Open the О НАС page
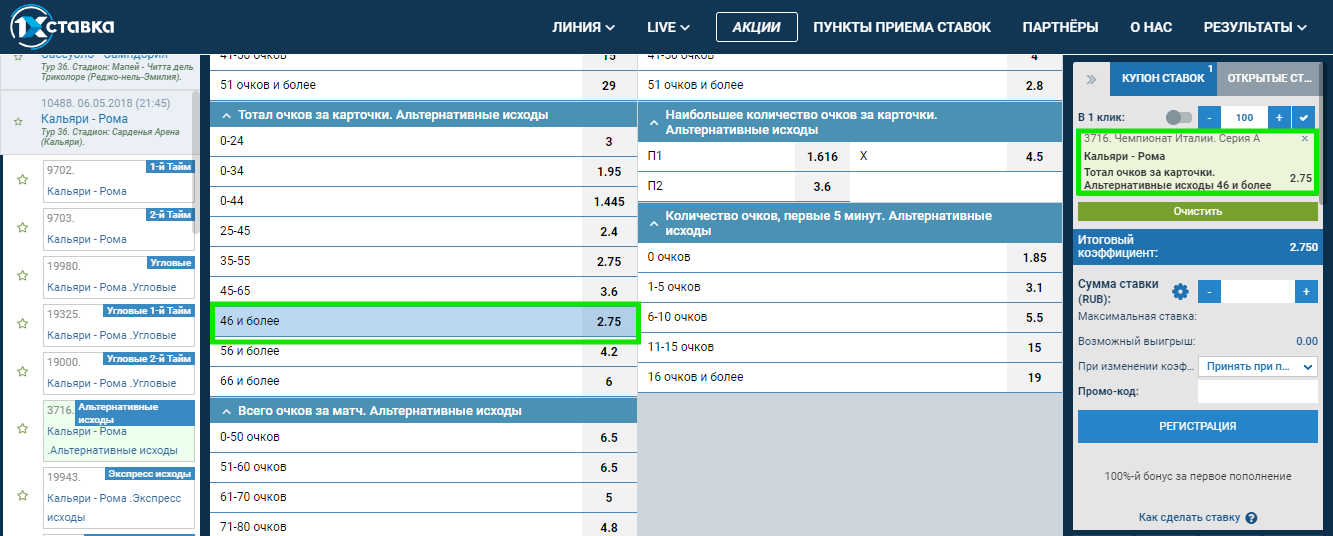 [x=1151, y=27]
